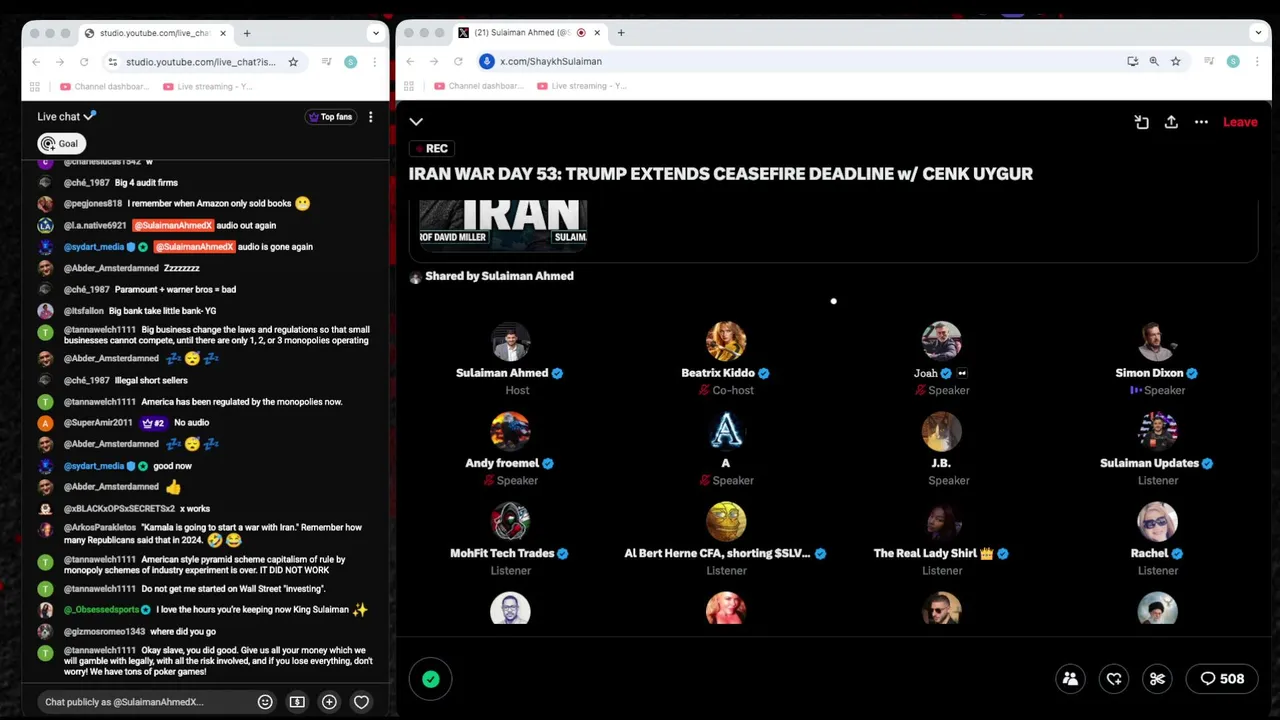This screenshot has height=720, width=1280.
Task: Reload the x.com page
Action: point(458,61)
